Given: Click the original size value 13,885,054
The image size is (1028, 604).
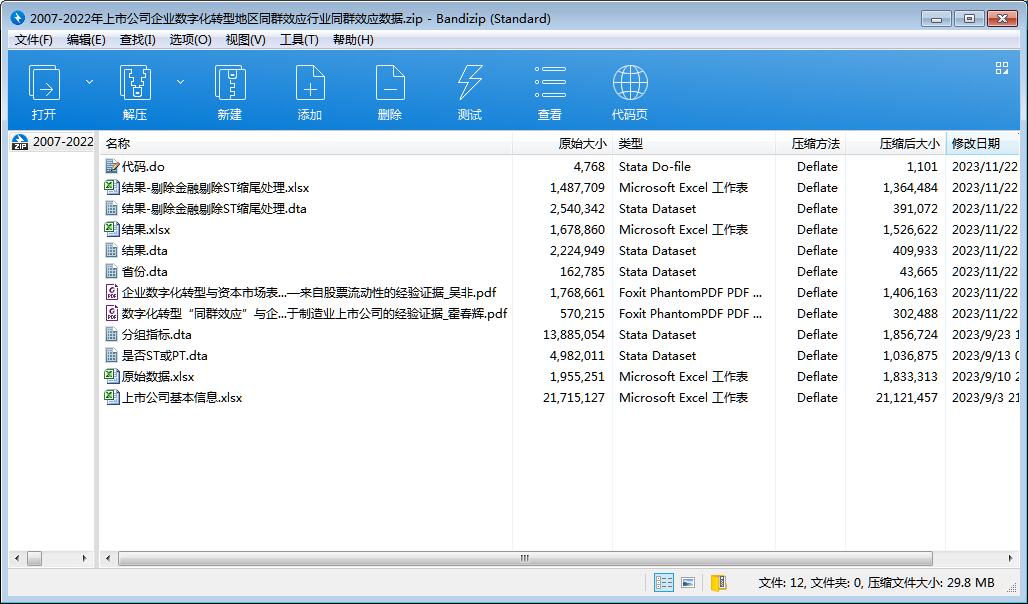Looking at the screenshot, I should pos(574,334).
